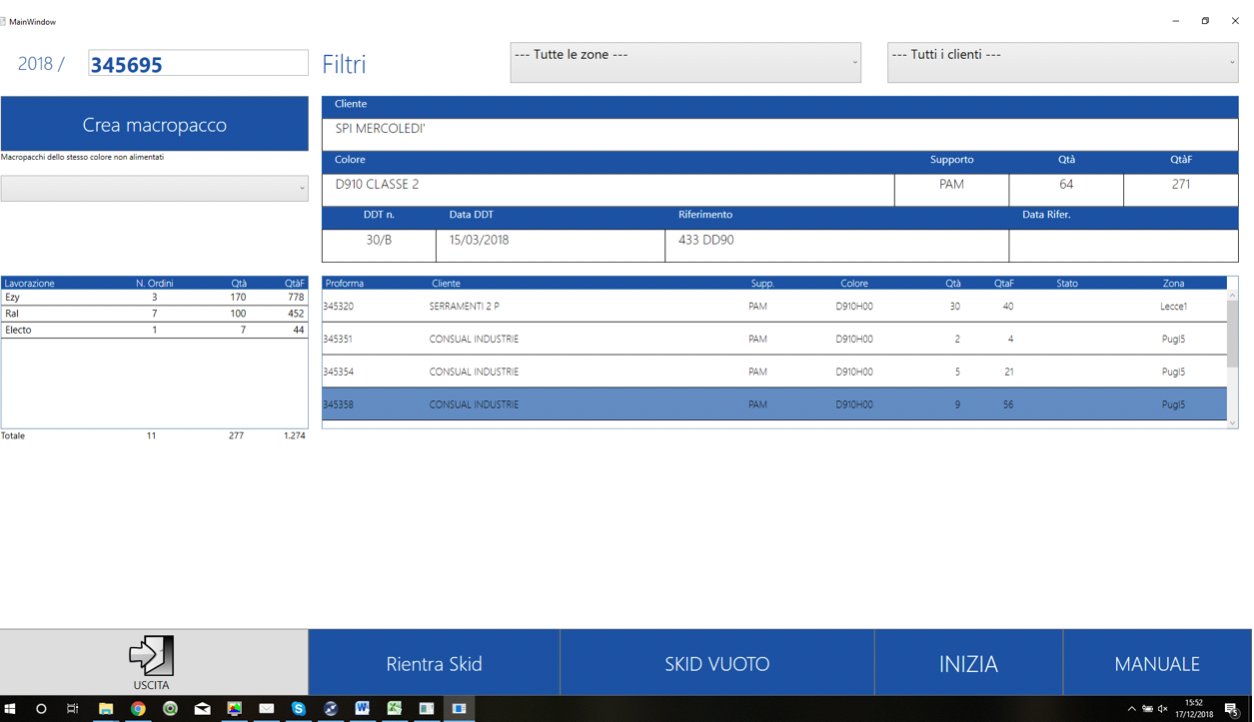Click the Windows Start button

[x=11, y=708]
